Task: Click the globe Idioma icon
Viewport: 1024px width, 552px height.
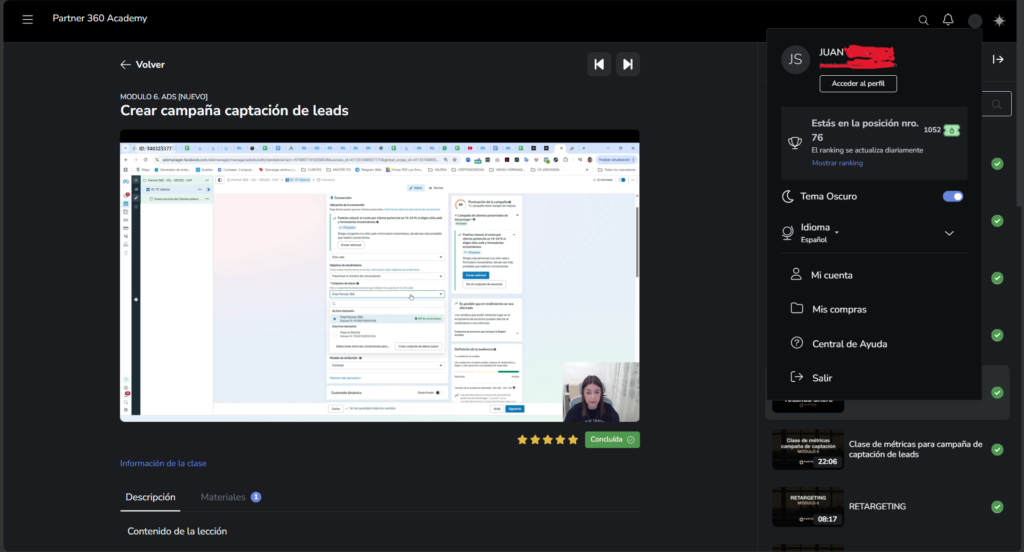Action: [788, 233]
